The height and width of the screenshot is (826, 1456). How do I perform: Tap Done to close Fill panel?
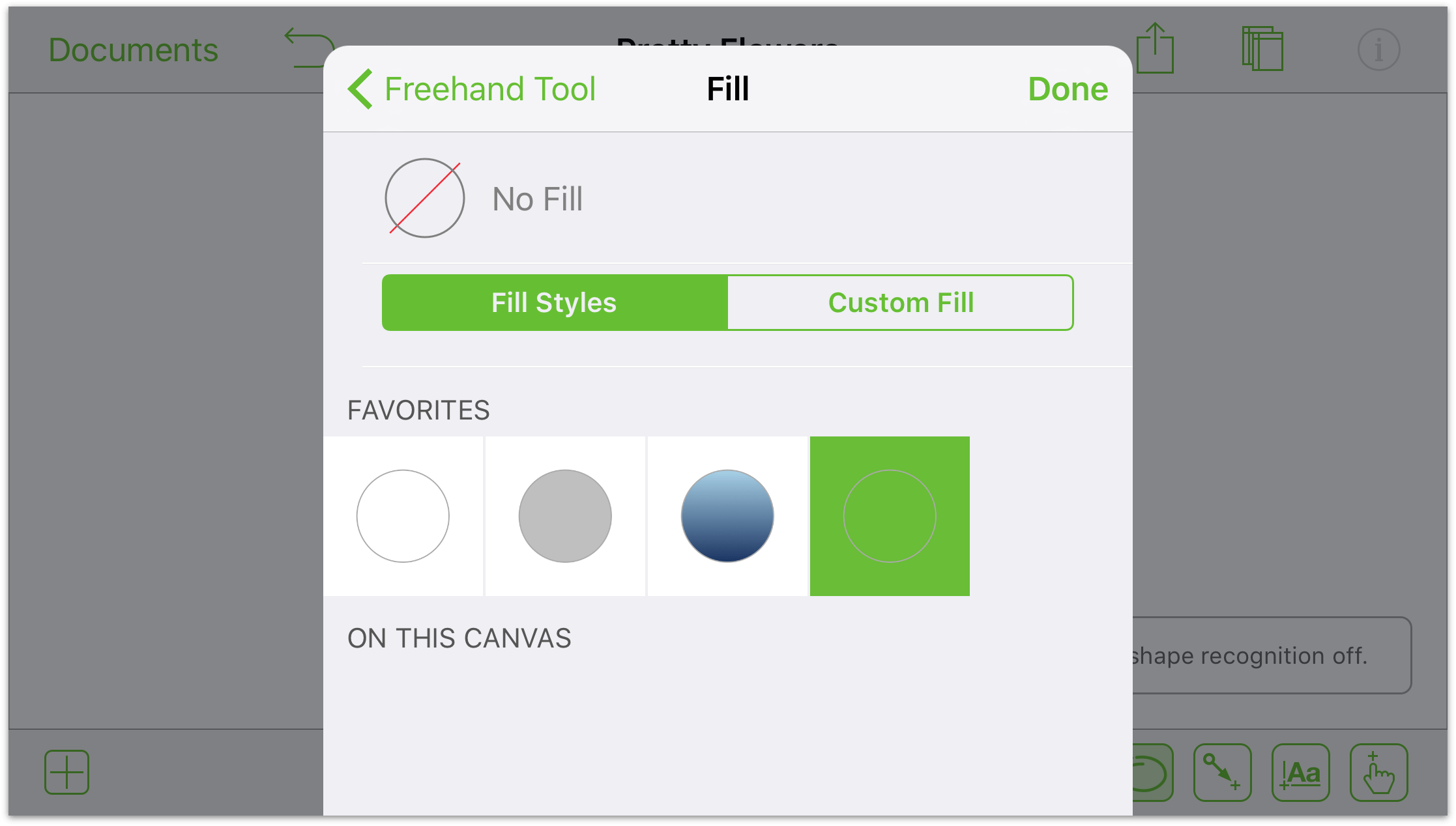[1069, 89]
